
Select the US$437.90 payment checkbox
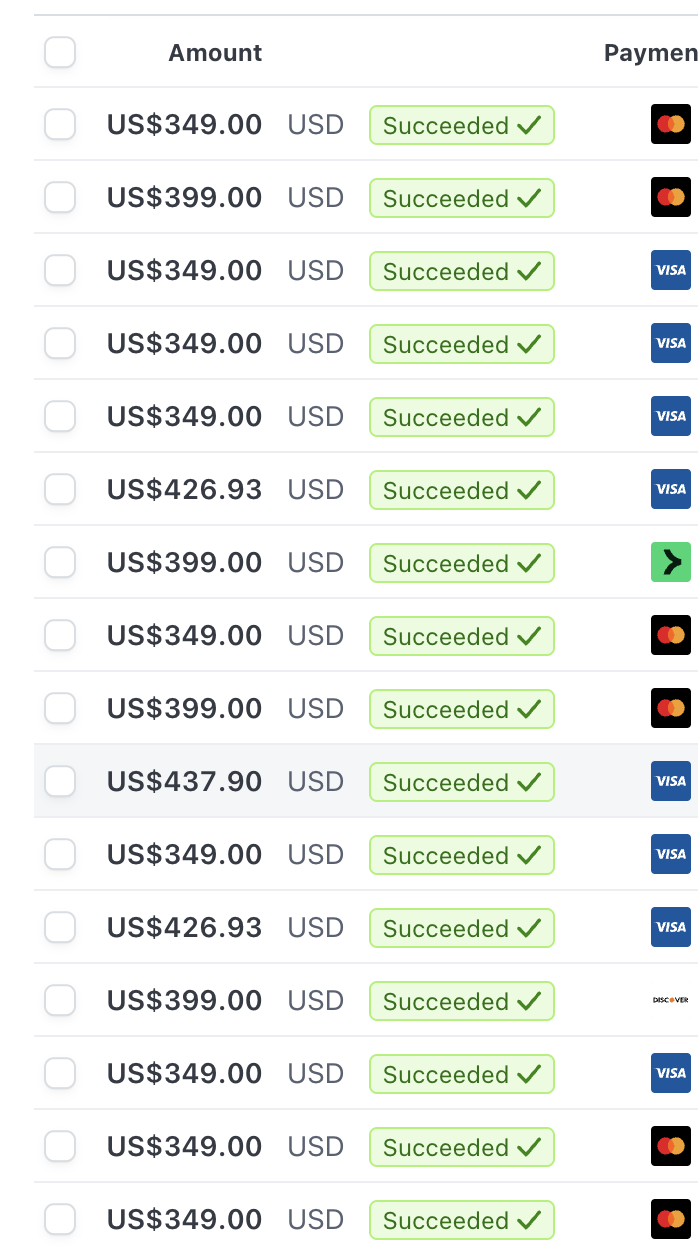point(60,781)
